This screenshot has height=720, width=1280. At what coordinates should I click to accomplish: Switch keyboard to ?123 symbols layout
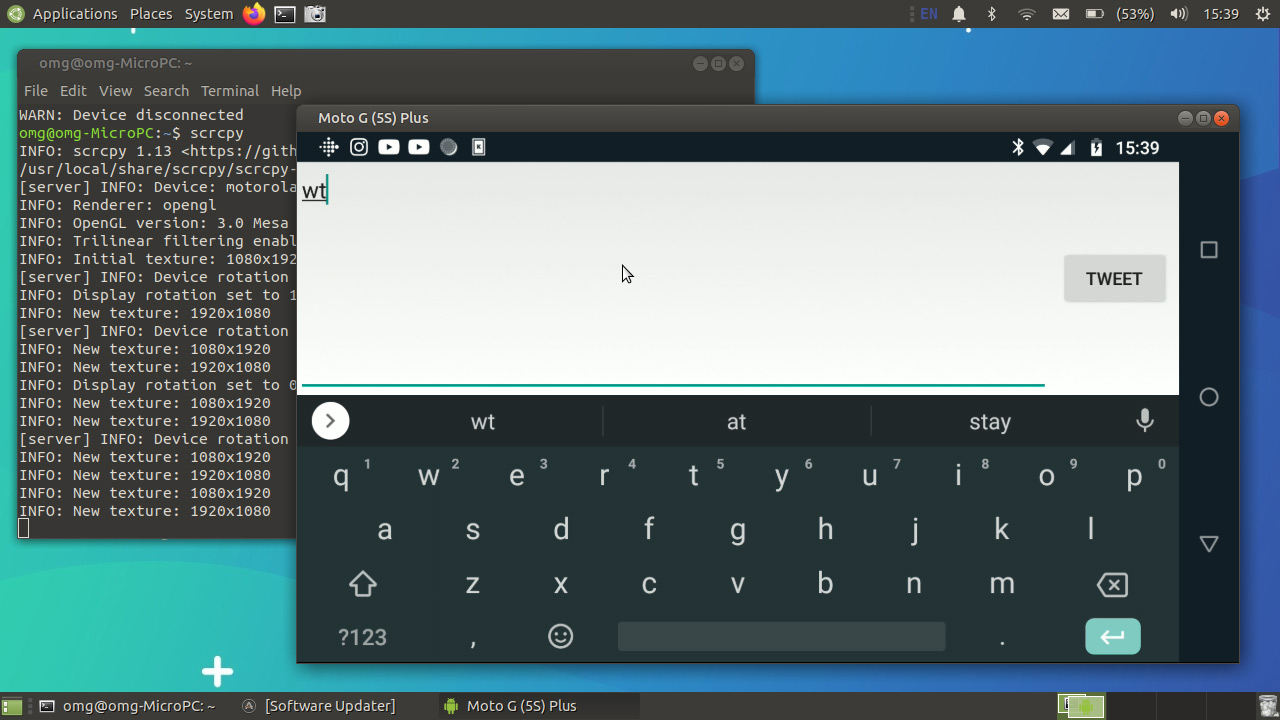(362, 637)
